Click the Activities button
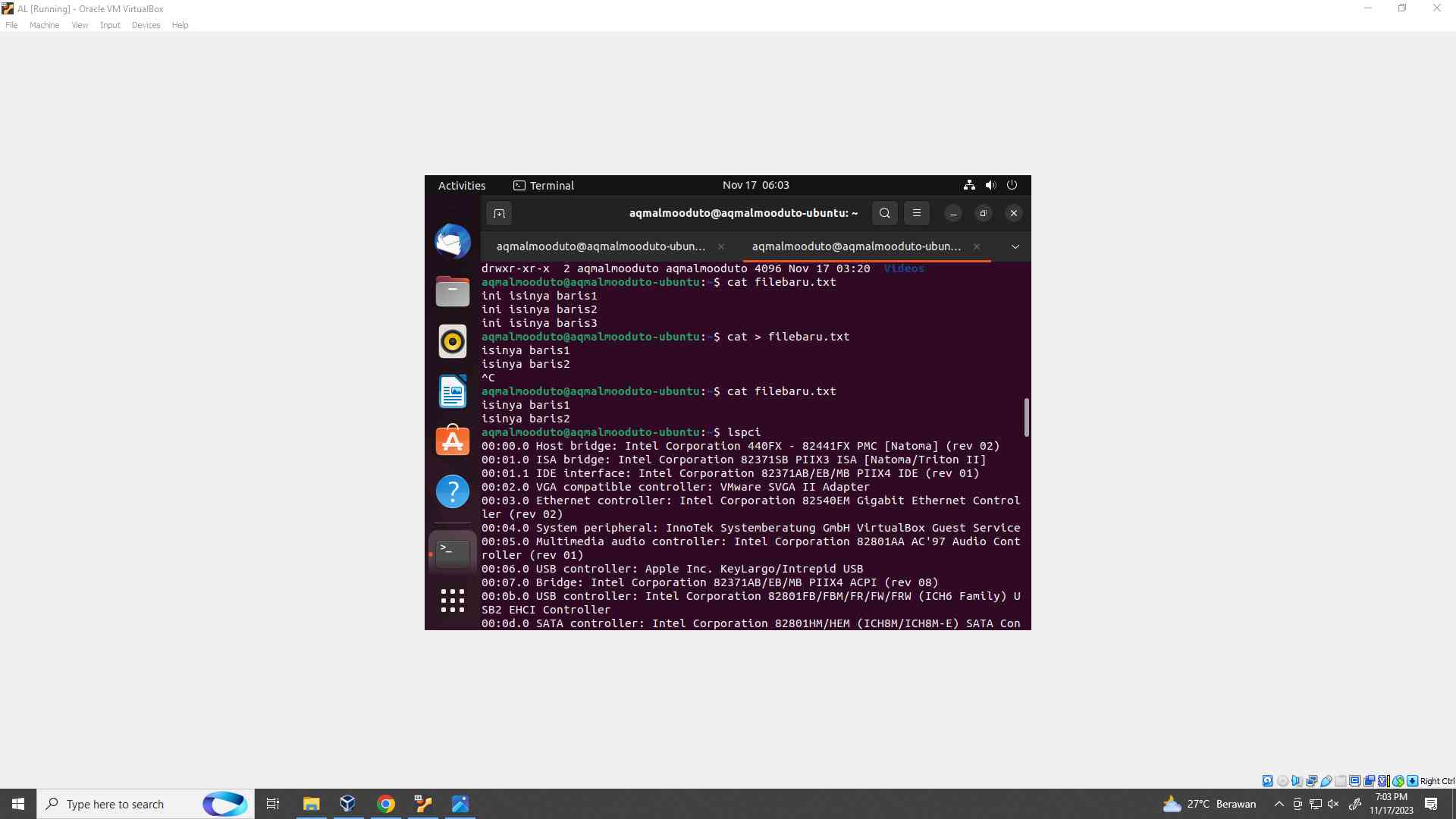1456x819 pixels. click(x=462, y=185)
